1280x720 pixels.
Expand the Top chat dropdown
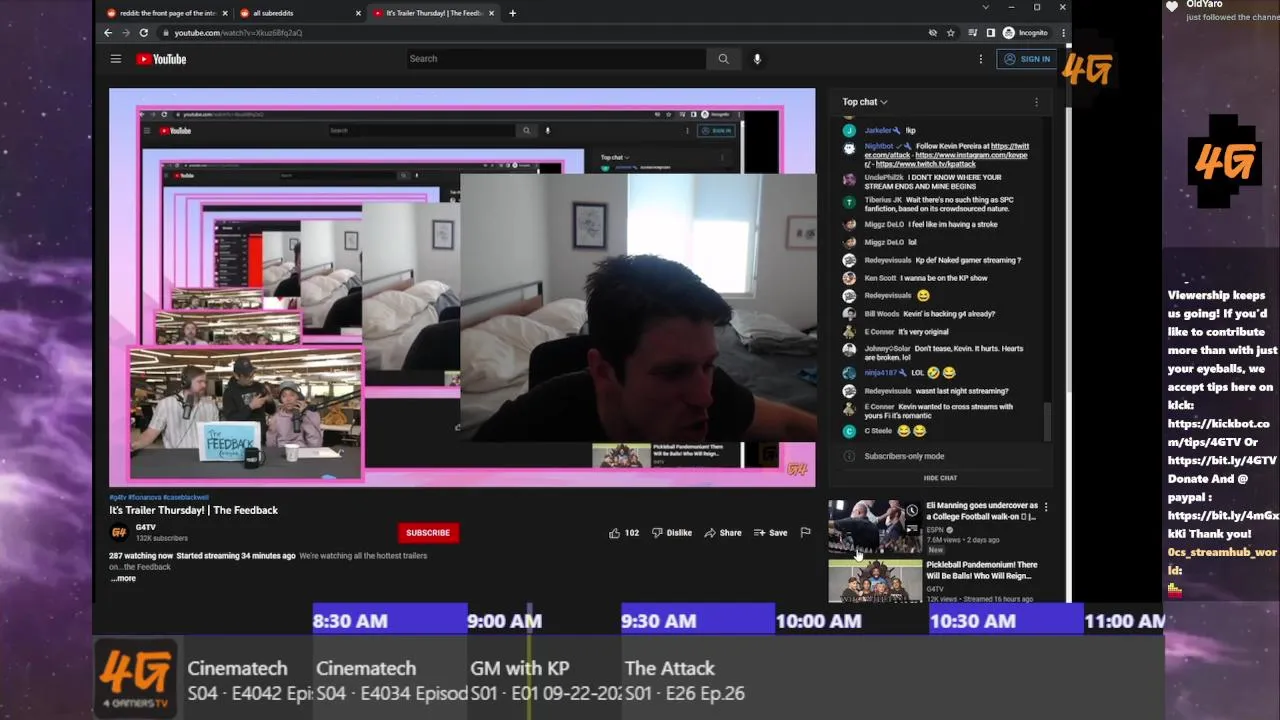pyautogui.click(x=865, y=102)
